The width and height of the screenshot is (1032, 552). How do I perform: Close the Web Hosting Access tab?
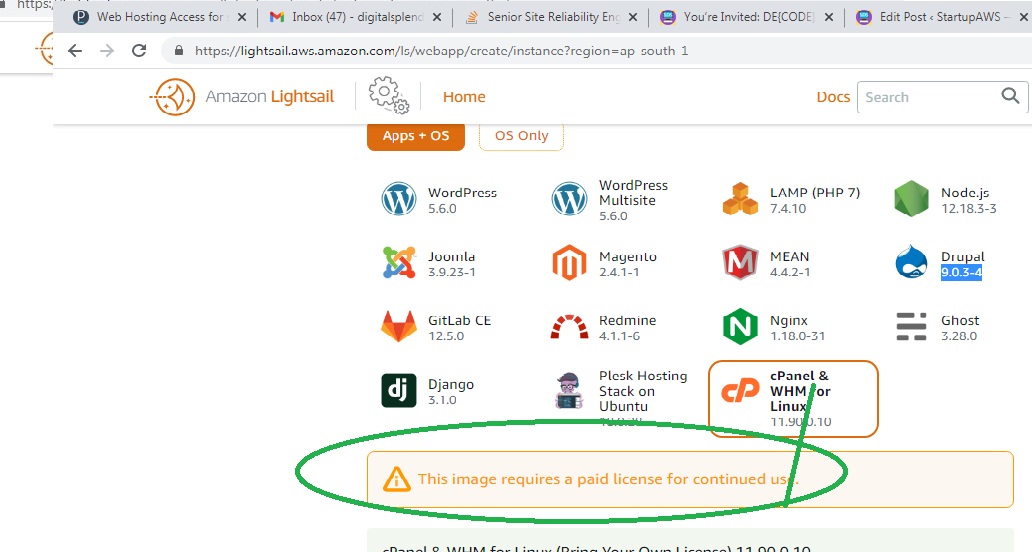[242, 18]
